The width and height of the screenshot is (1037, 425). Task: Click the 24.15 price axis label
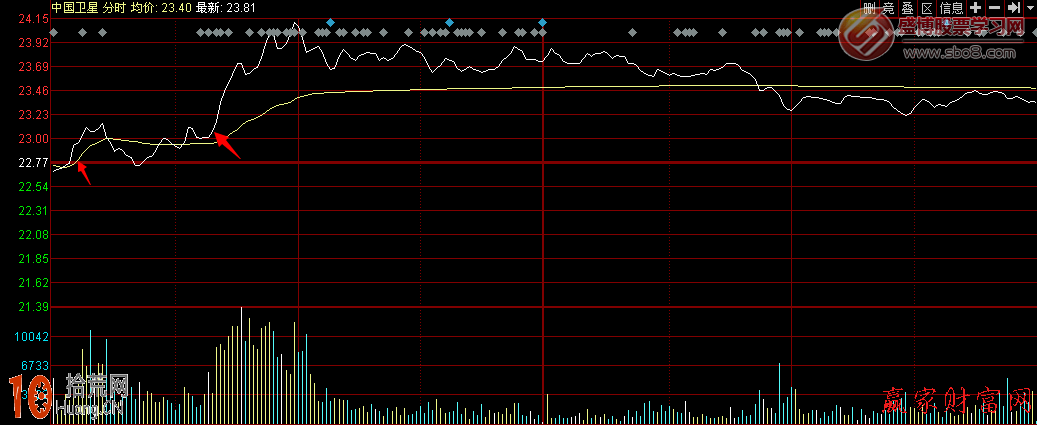point(33,20)
